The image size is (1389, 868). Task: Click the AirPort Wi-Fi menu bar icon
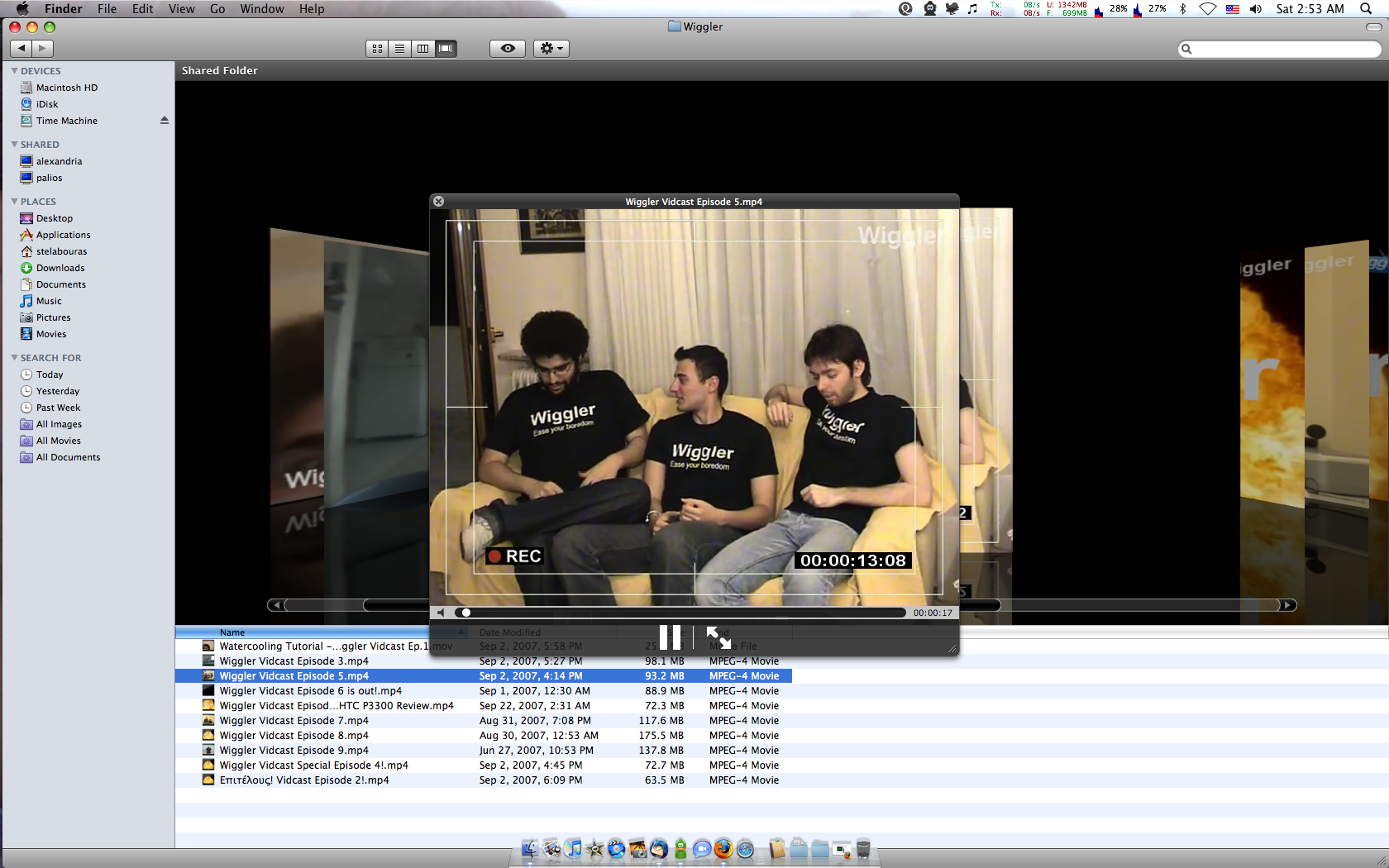point(1208,9)
